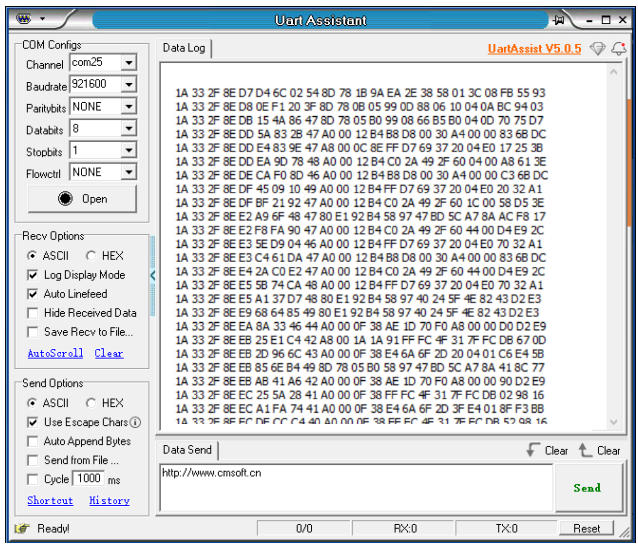Click the Send button
Image resolution: width=638 pixels, height=547 pixels.
click(587, 488)
